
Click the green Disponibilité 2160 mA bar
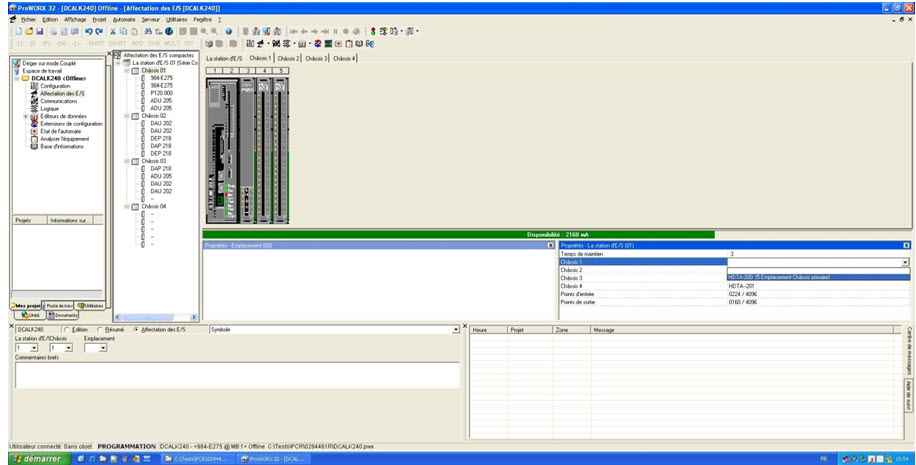[x=459, y=234]
